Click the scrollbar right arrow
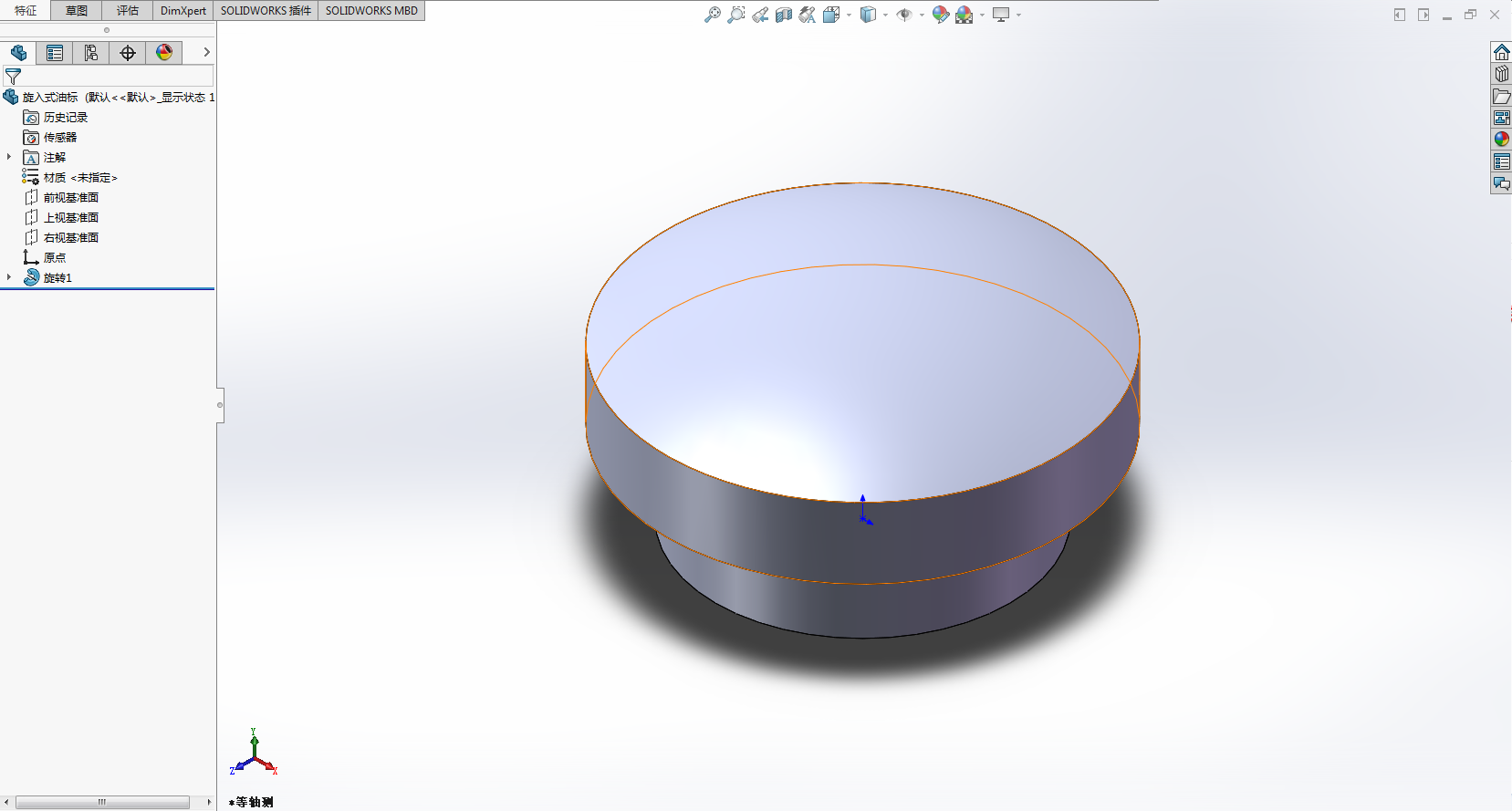 [209, 802]
